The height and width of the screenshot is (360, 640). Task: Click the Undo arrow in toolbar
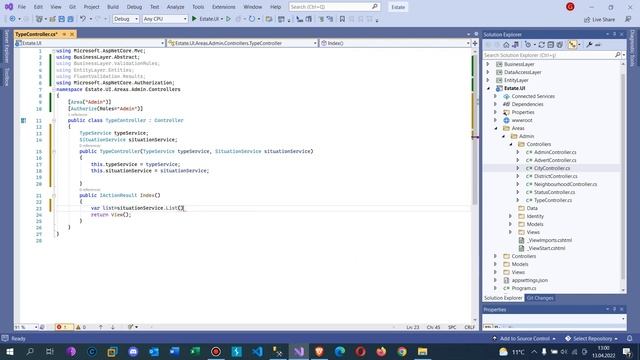pos(83,19)
